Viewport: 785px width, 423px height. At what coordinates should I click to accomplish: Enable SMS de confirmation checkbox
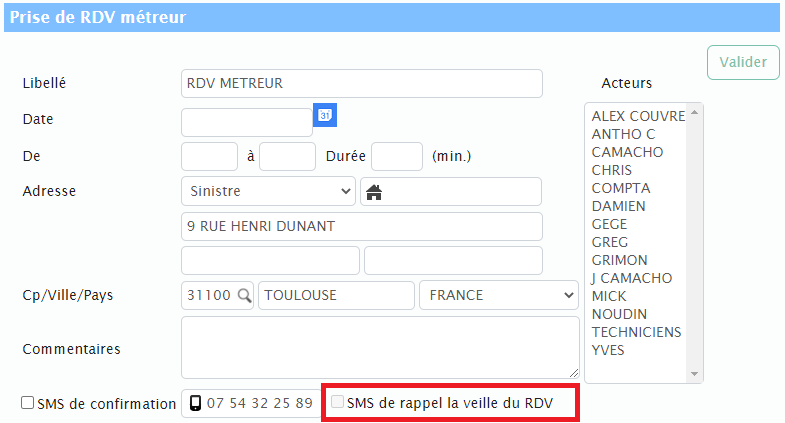click(x=28, y=403)
